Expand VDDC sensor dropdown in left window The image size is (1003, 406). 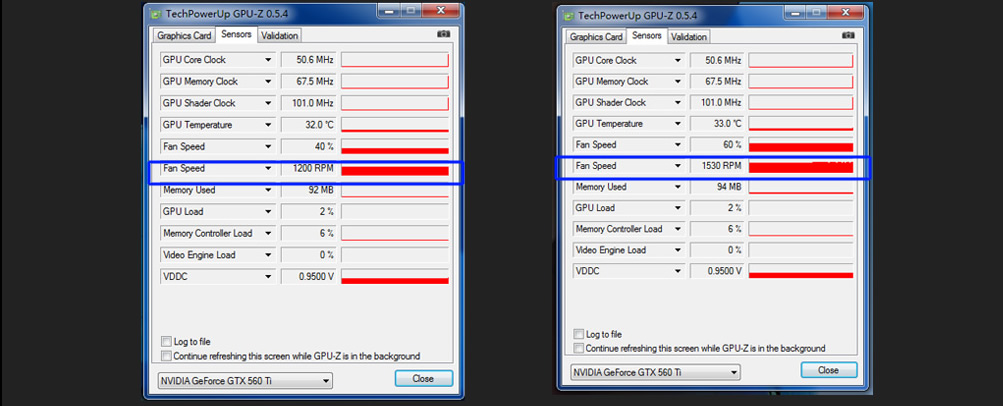click(267, 276)
